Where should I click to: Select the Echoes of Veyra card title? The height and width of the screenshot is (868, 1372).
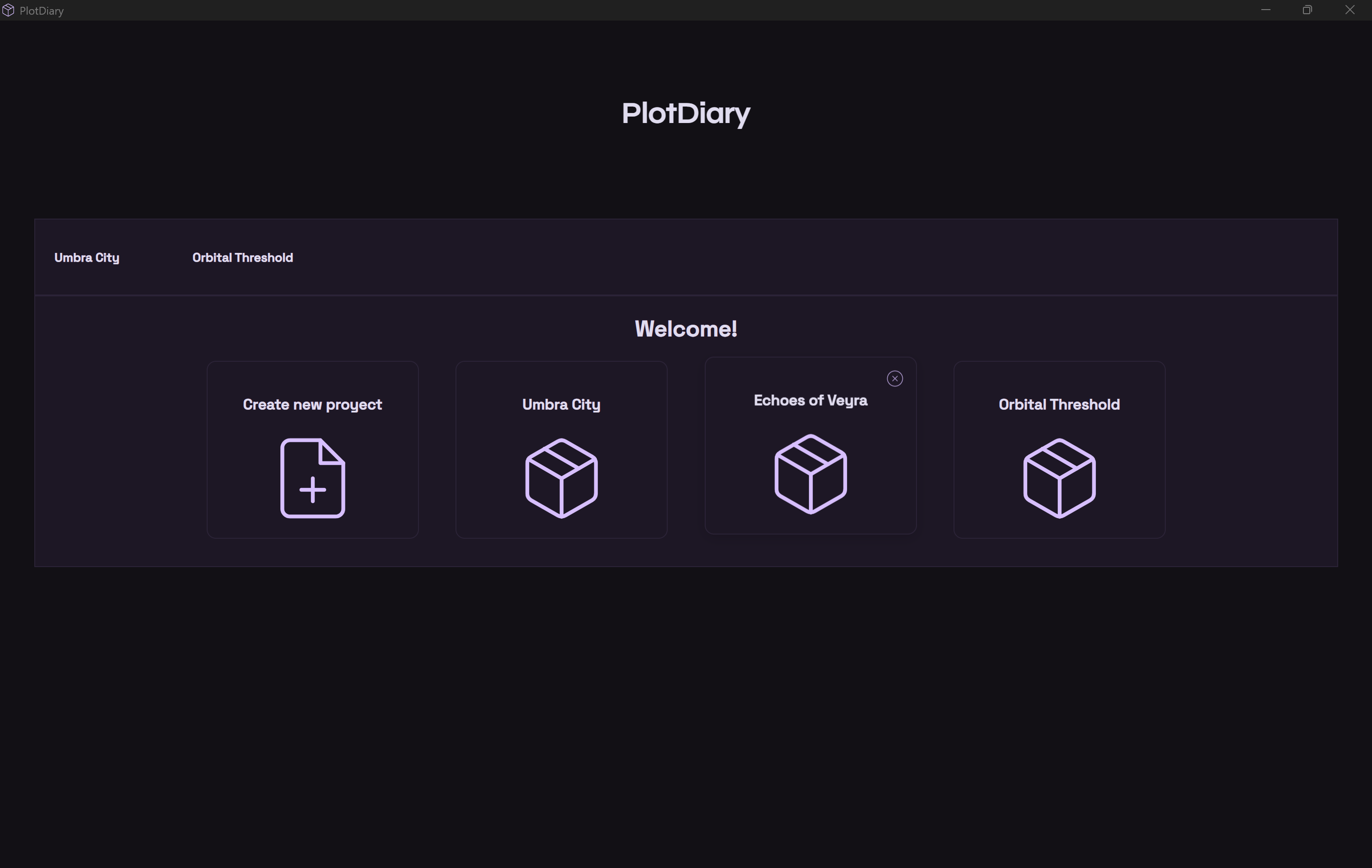[810, 401]
